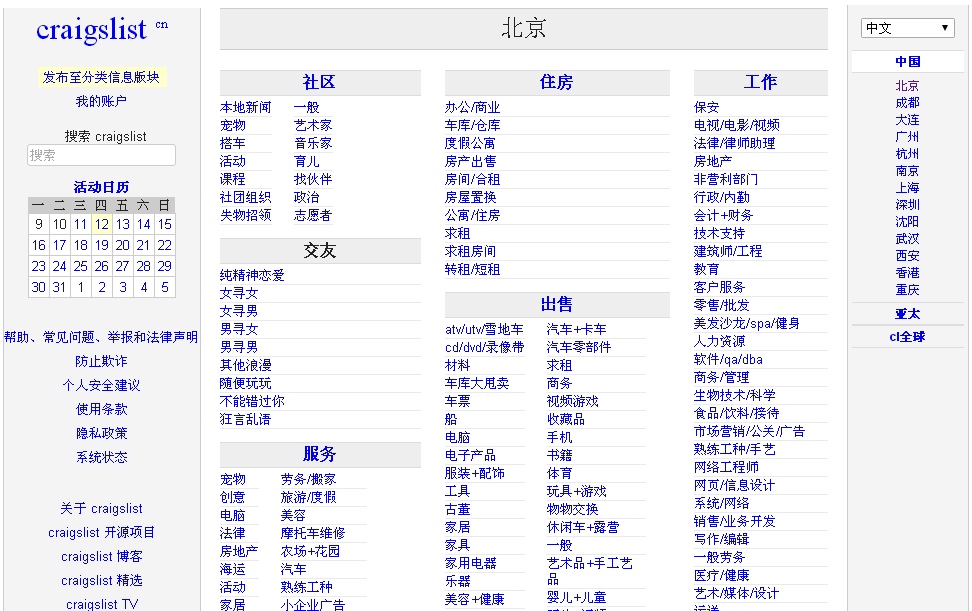Open 使用条款 link
Screen dimensions: 972x611
point(102,409)
